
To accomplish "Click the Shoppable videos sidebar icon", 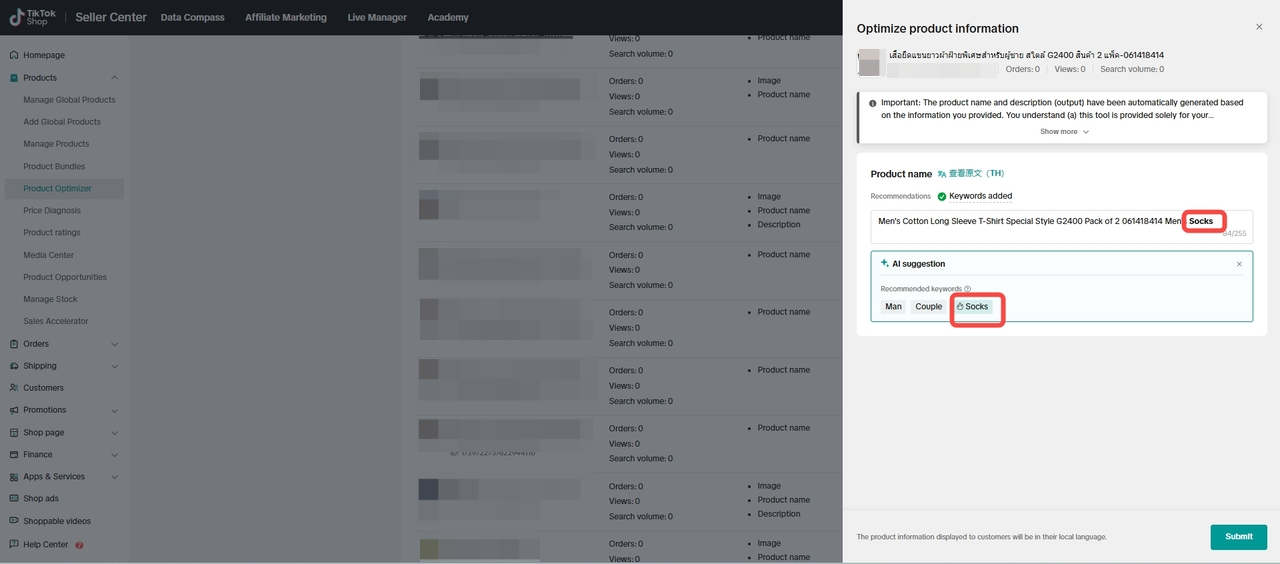I will [14, 521].
